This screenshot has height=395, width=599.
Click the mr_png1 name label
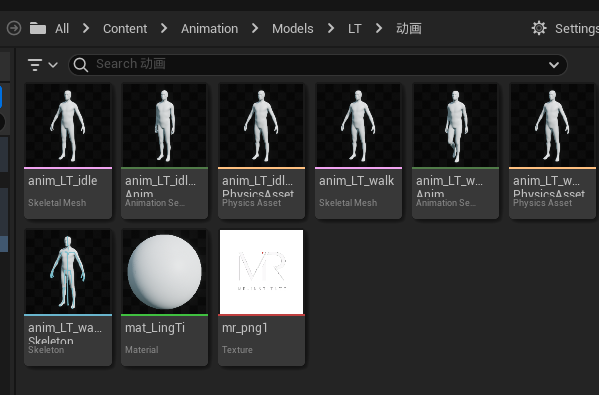[244, 328]
